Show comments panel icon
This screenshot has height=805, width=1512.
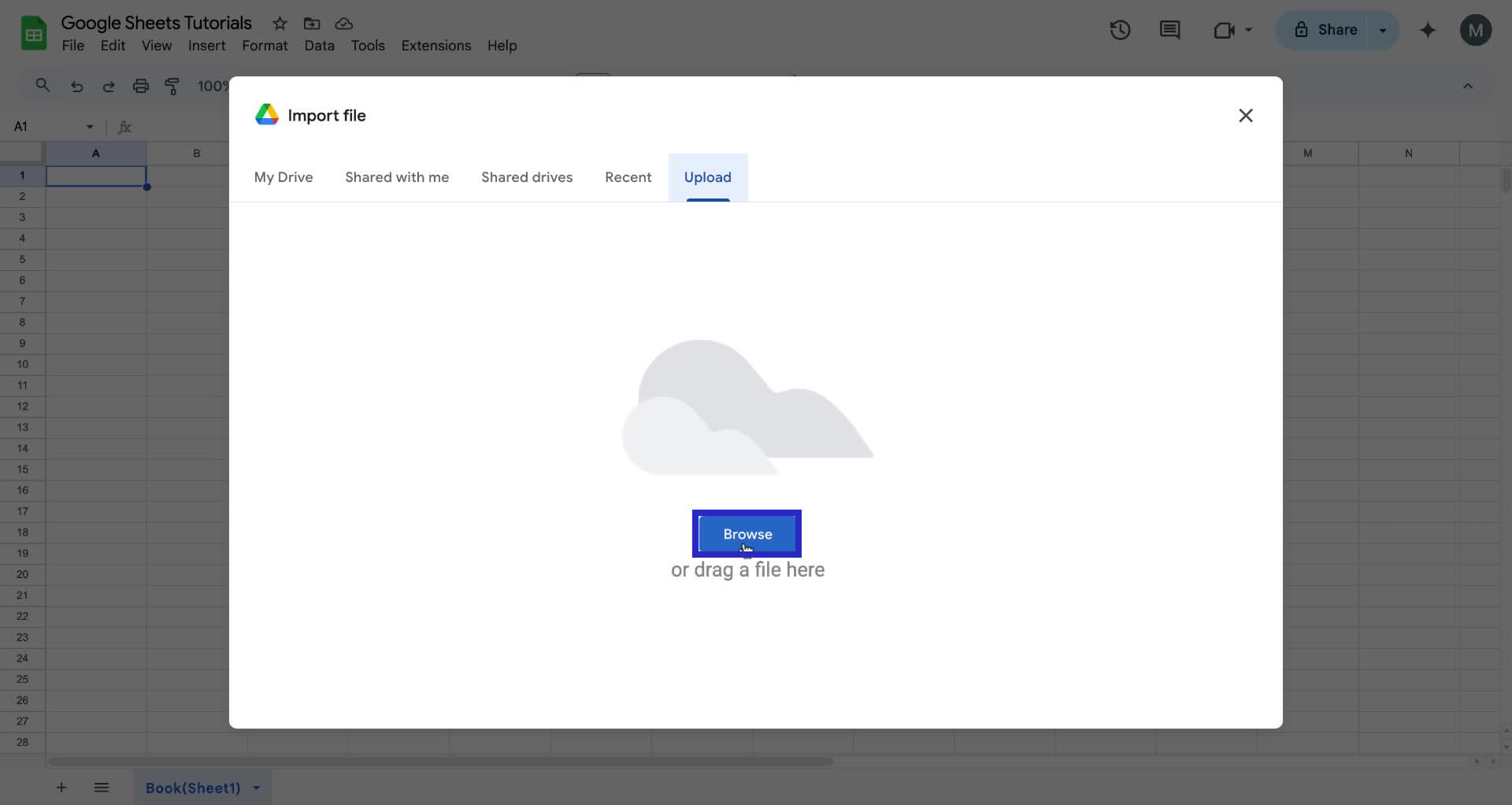coord(1169,30)
